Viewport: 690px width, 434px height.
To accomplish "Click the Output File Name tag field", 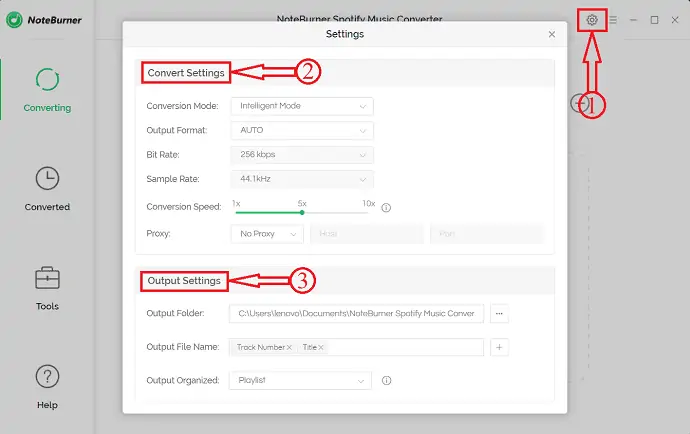I will click(356, 347).
